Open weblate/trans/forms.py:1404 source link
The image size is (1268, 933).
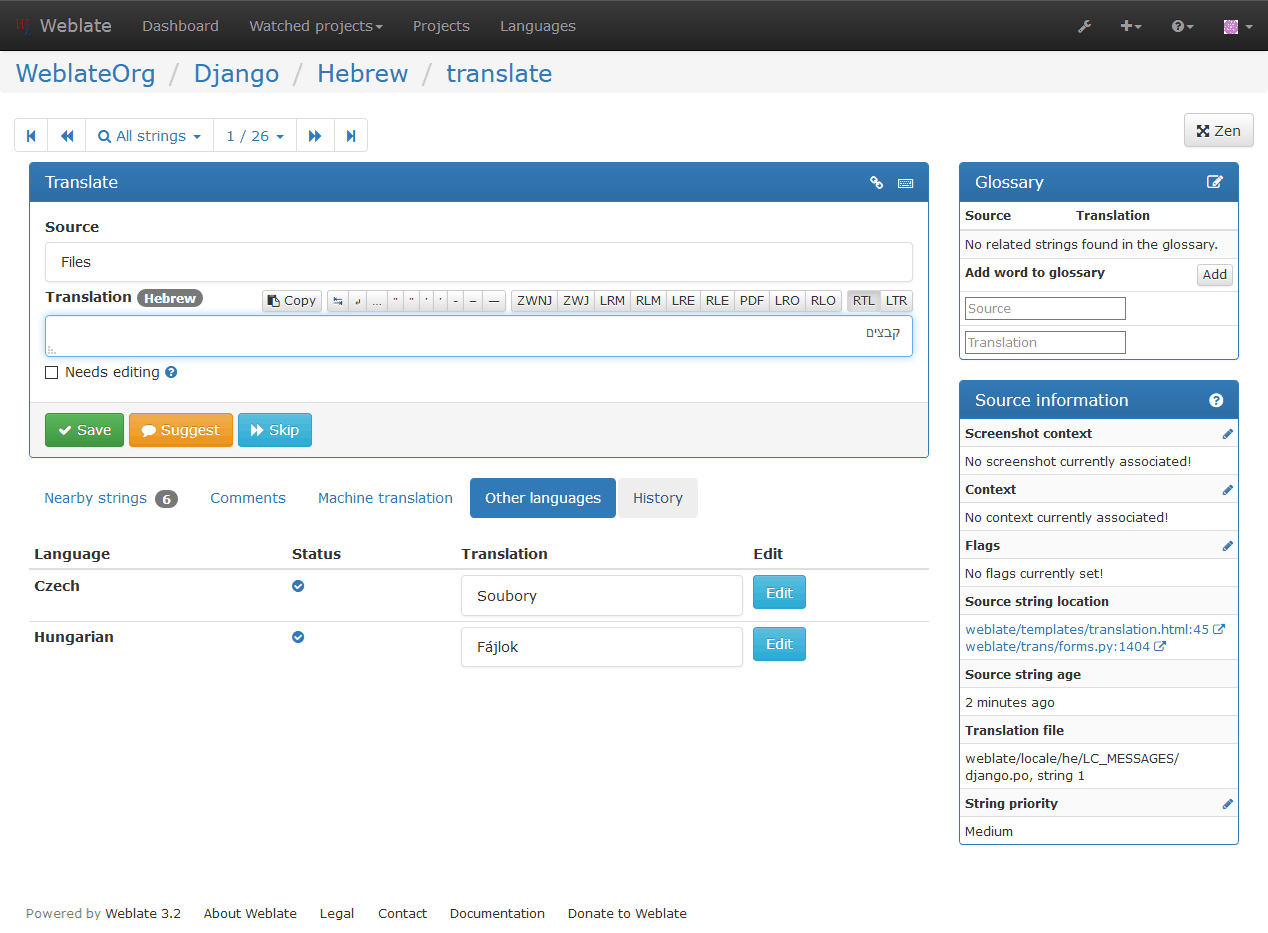1065,647
